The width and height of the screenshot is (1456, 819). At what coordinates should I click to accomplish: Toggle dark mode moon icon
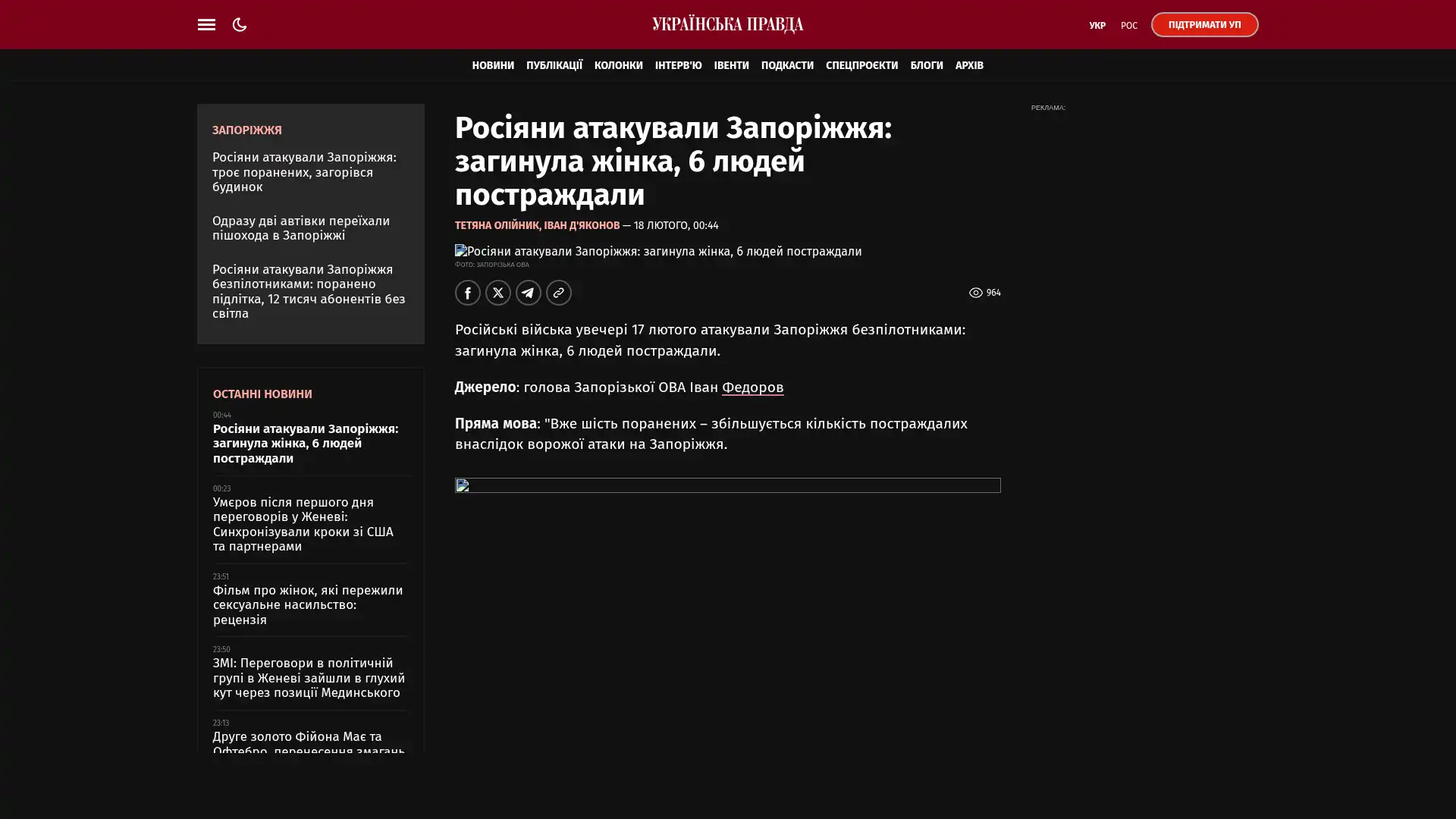(x=240, y=24)
